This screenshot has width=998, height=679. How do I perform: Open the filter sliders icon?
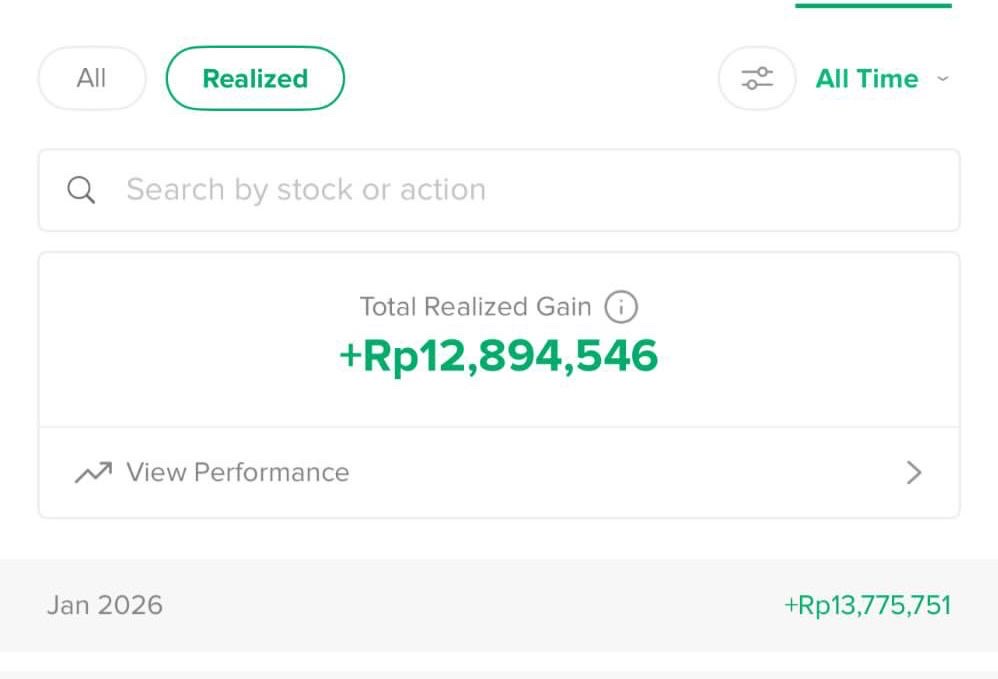tap(757, 78)
